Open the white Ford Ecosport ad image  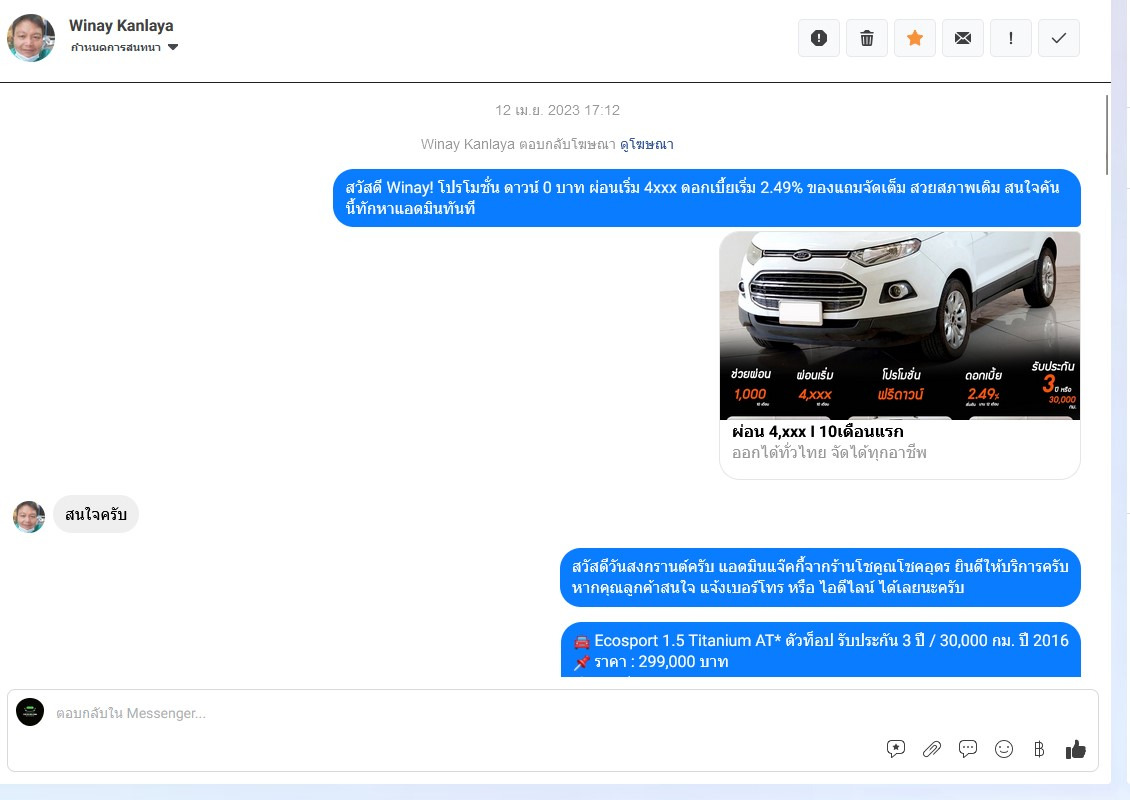point(899,326)
